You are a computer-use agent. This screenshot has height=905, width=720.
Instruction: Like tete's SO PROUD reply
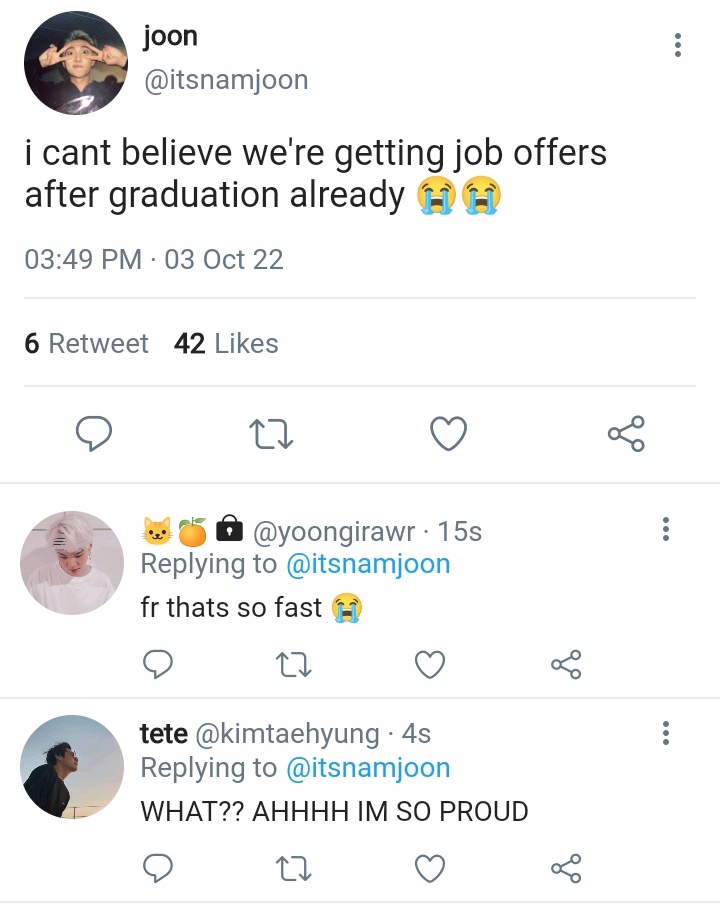[x=430, y=868]
